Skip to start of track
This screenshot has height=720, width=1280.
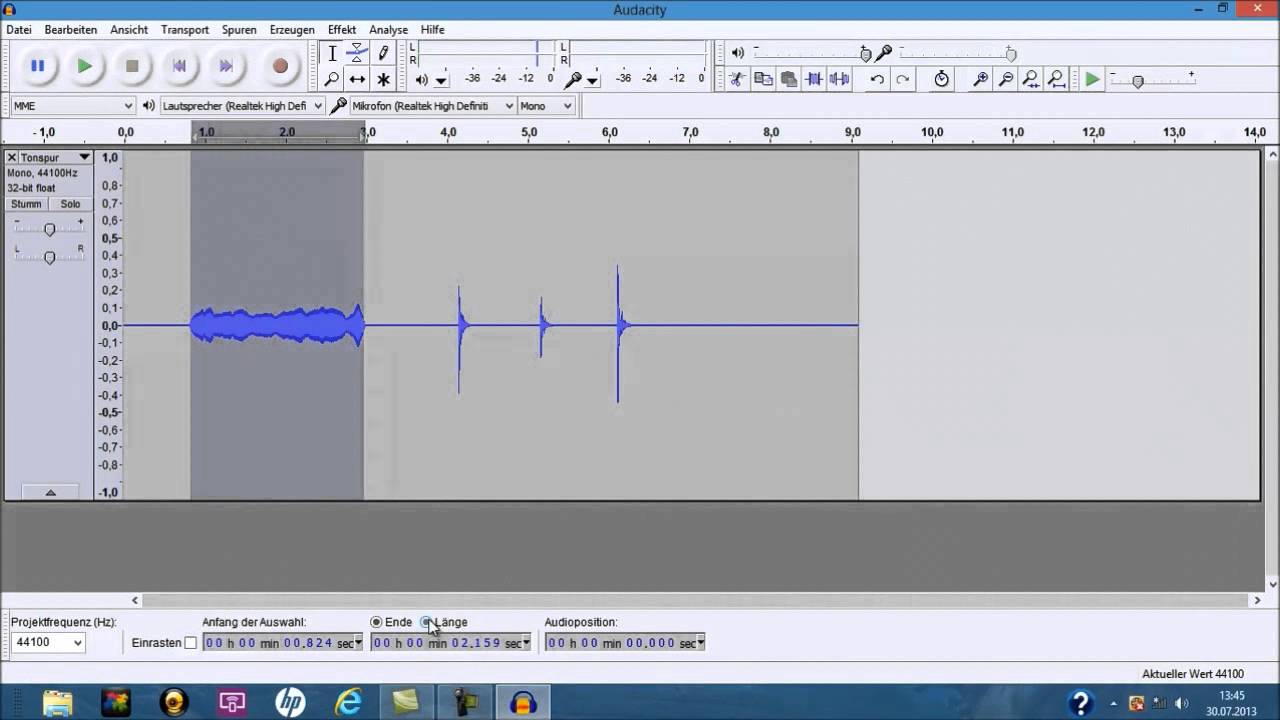pos(179,66)
